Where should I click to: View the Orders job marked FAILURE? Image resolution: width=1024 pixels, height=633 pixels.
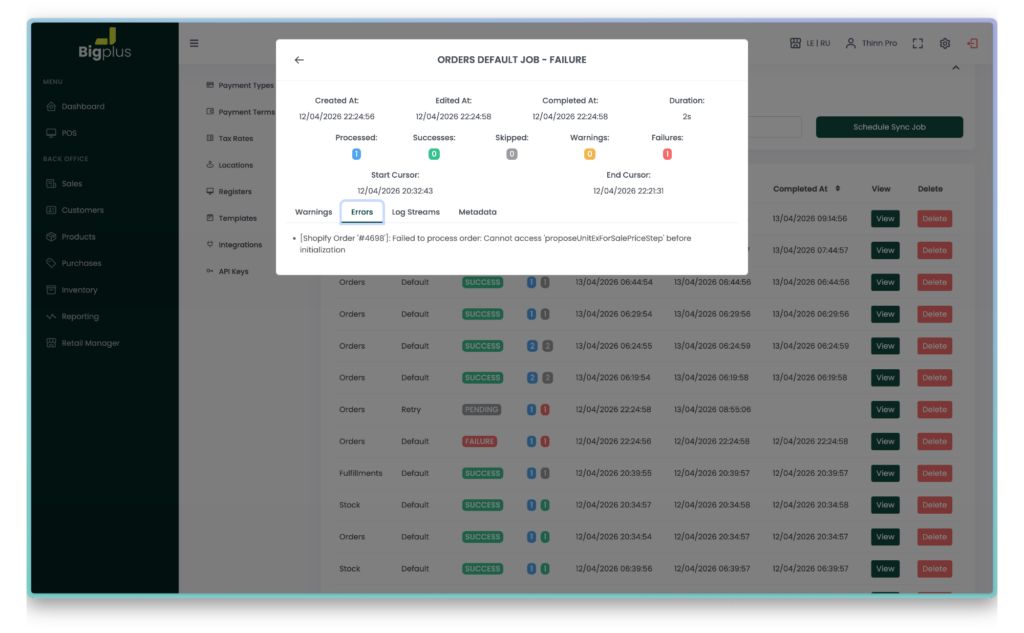pyautogui.click(x=885, y=442)
